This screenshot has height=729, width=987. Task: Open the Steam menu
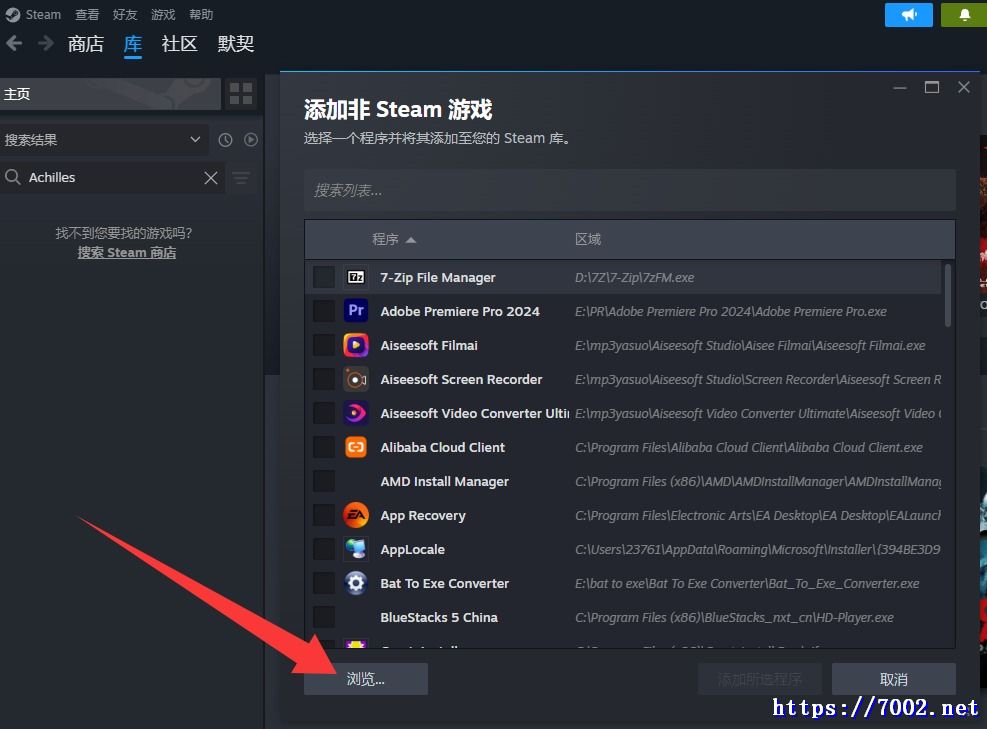(43, 14)
